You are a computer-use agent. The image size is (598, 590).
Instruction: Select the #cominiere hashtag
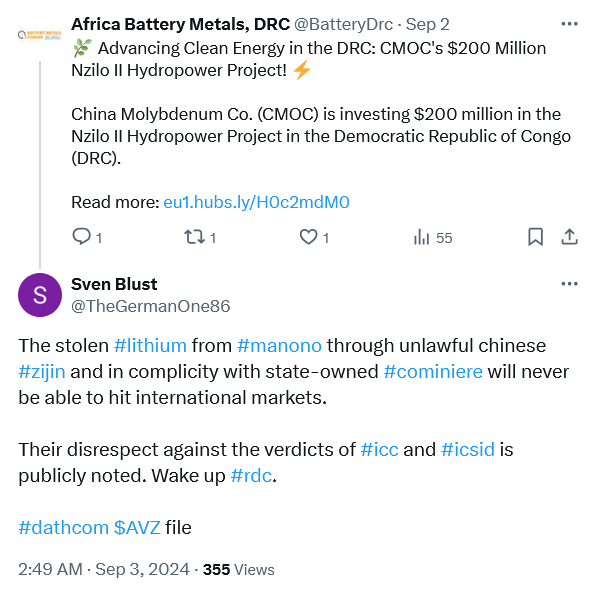tap(433, 371)
